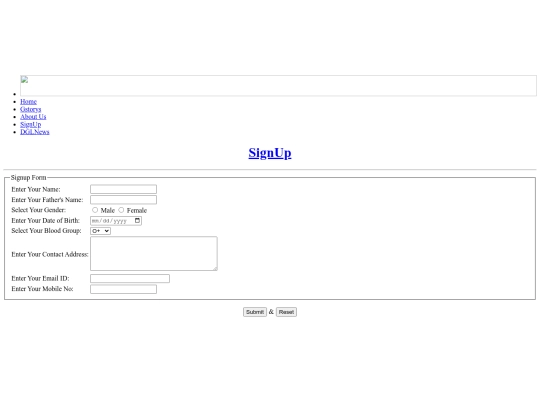The height and width of the screenshot is (405, 540).
Task: Click the 'Select Your Gender:' label
Action: pyautogui.click(x=39, y=210)
